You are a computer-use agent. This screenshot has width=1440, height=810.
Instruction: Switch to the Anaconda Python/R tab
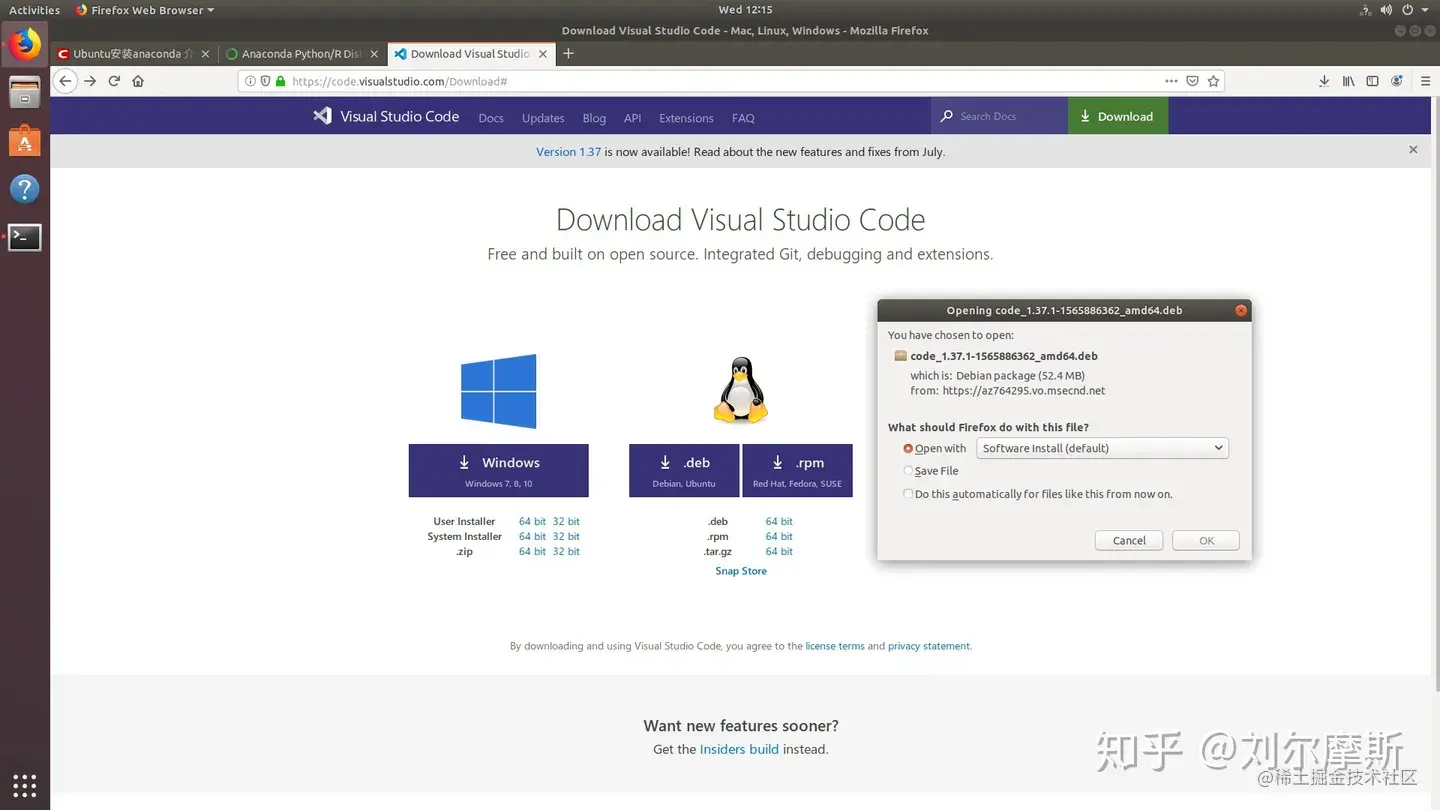click(x=302, y=54)
